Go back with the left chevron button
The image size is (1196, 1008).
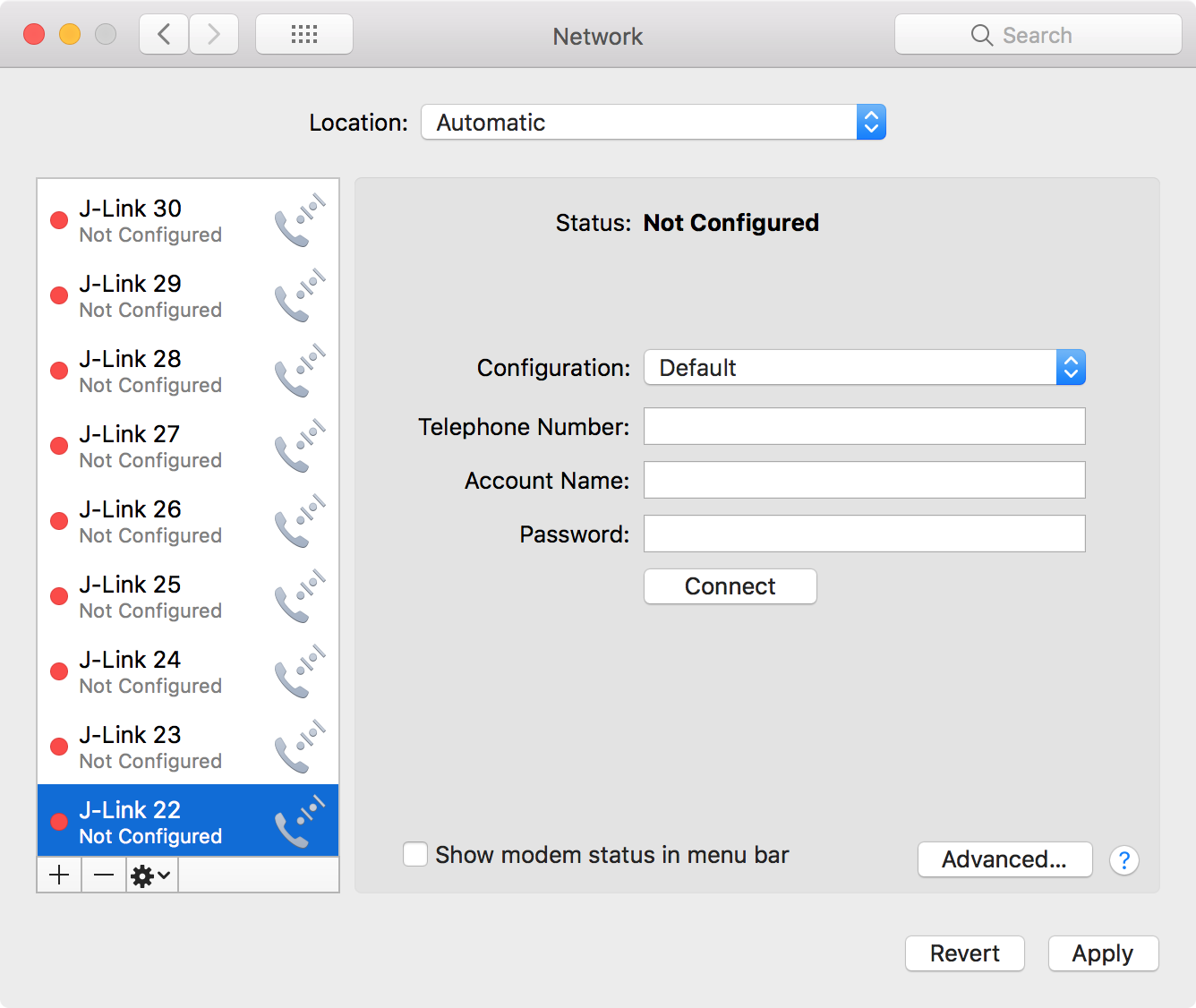(164, 35)
